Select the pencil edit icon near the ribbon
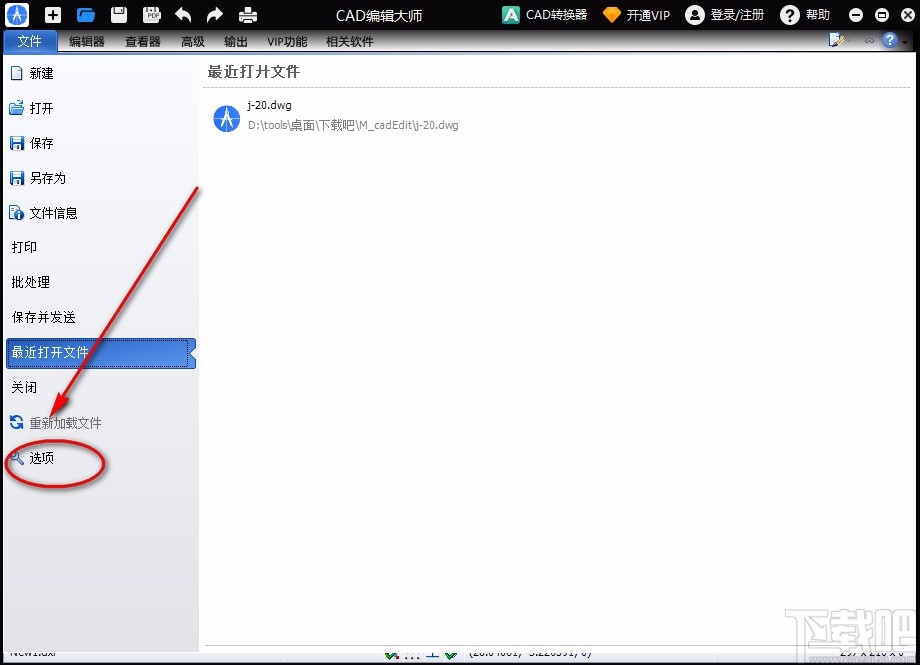The width and height of the screenshot is (920, 665). coord(836,39)
